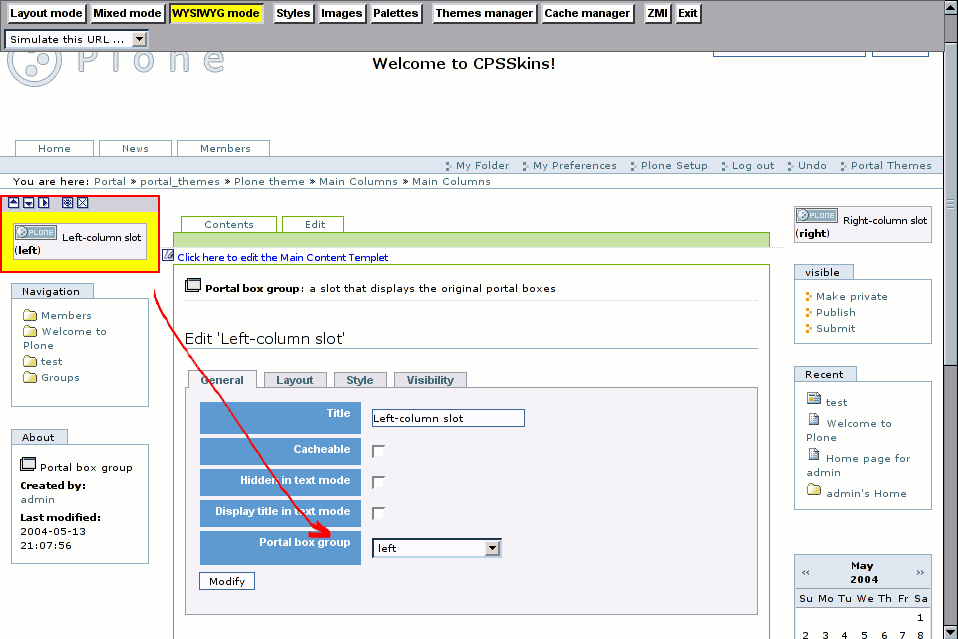Go to the Home portal tab
The image size is (958, 639).
[x=54, y=148]
